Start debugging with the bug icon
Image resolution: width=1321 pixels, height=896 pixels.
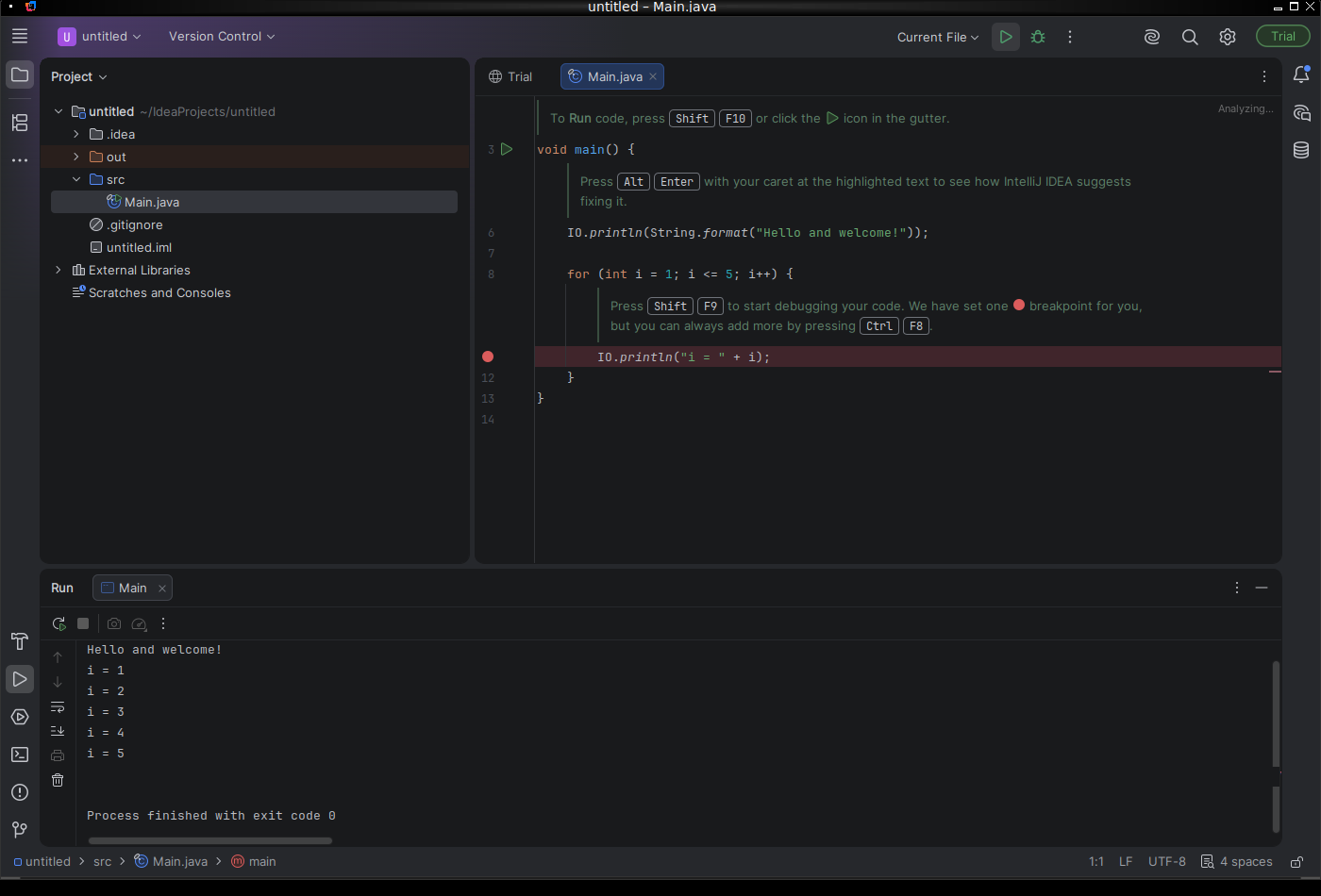[x=1038, y=37]
